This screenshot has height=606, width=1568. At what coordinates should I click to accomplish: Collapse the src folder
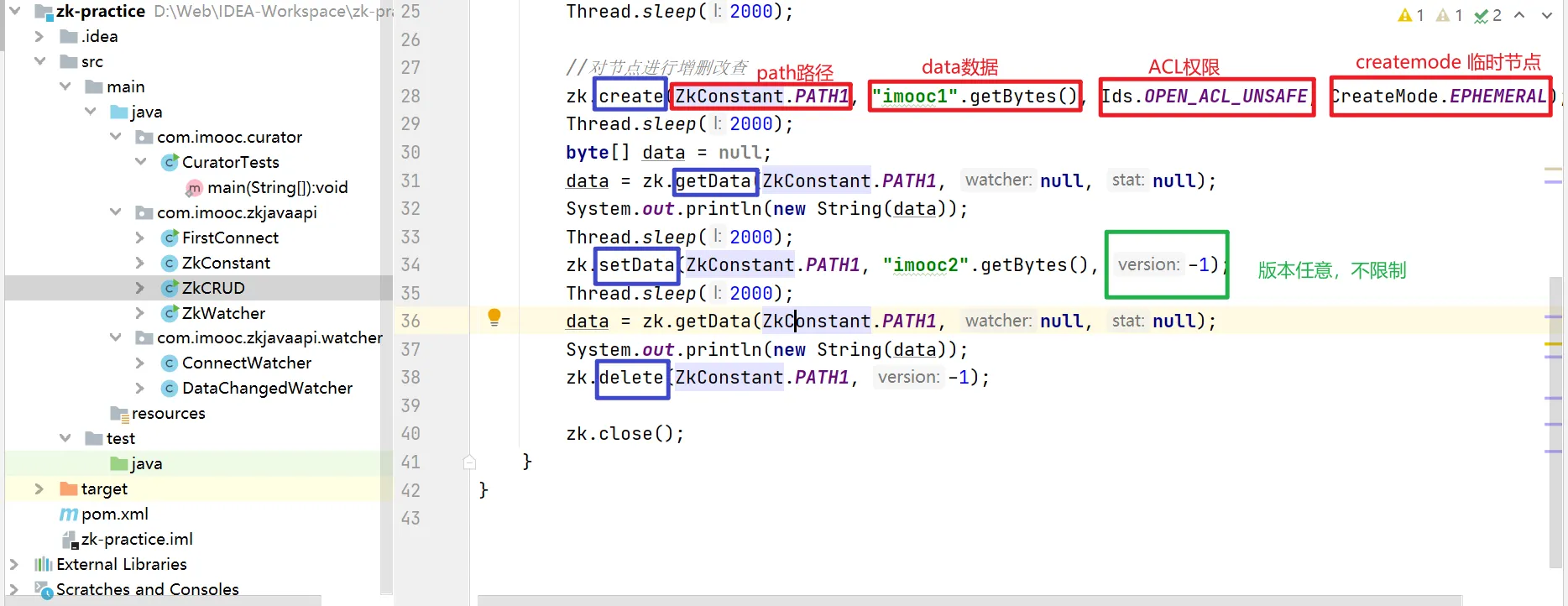click(39, 62)
